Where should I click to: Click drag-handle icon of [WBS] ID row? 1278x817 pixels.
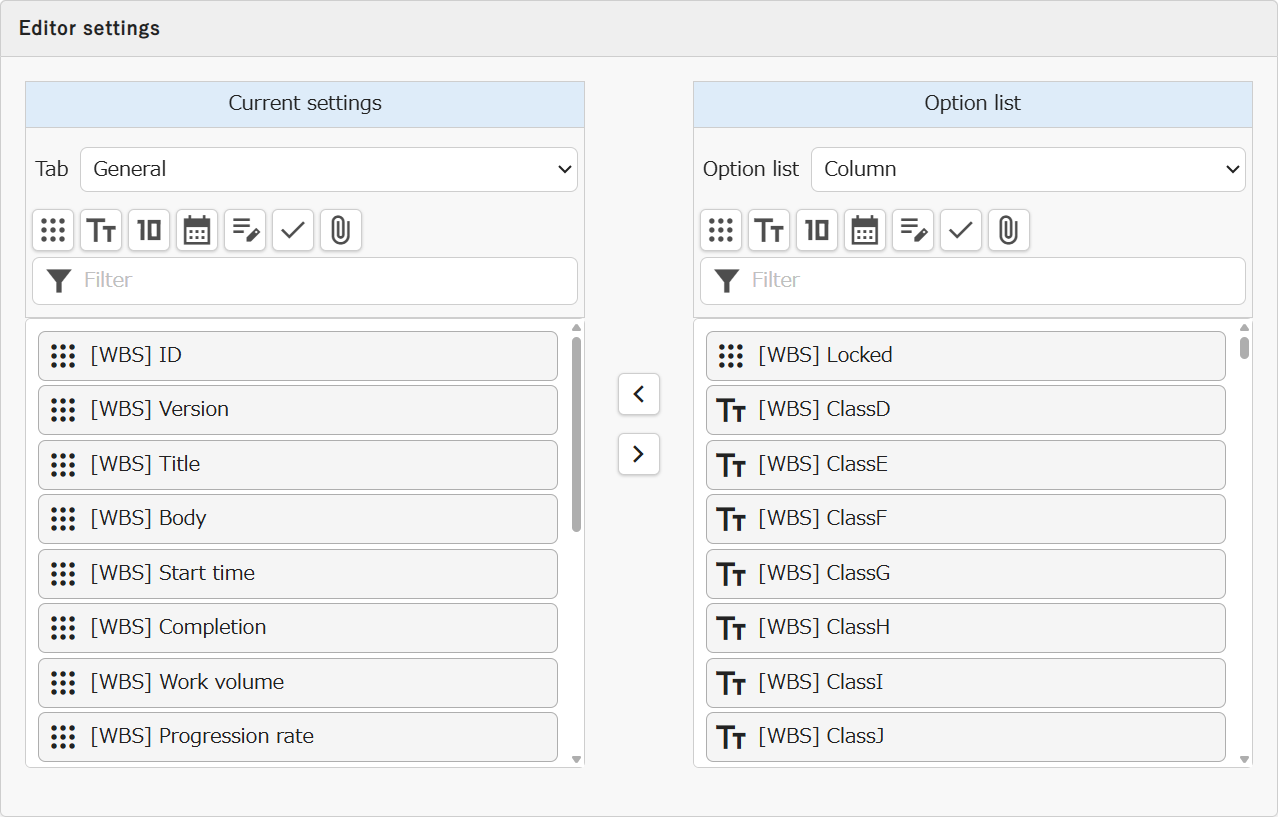coord(63,356)
